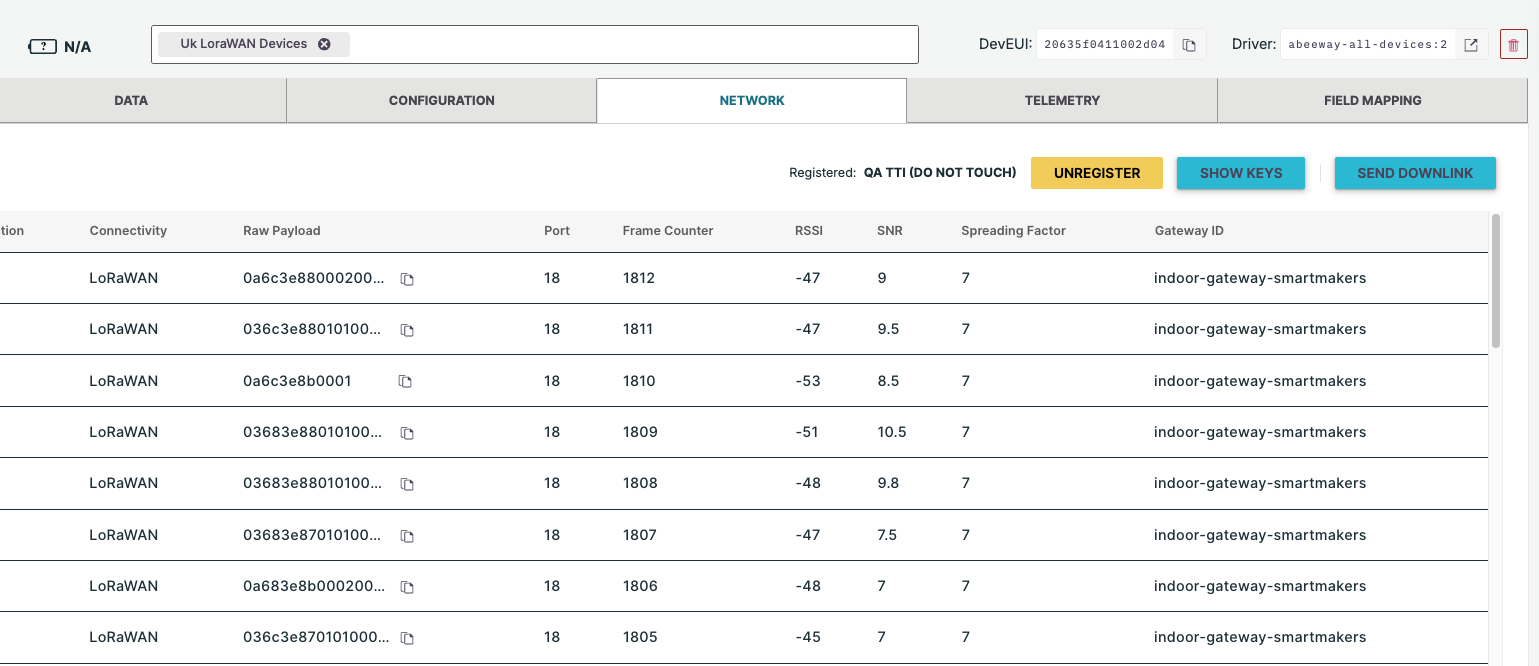
Task: Copy the DevEUI value to clipboard
Action: pyautogui.click(x=1189, y=45)
